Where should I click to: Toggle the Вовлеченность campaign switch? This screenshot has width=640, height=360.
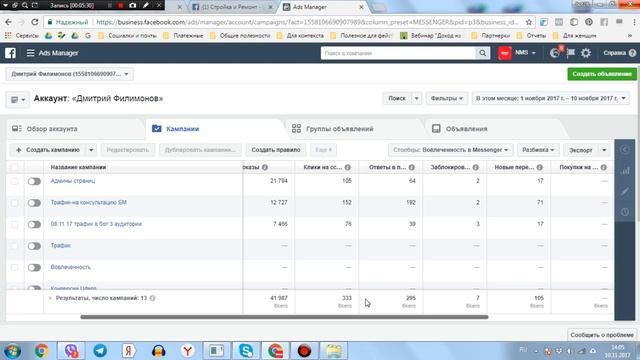click(34, 268)
